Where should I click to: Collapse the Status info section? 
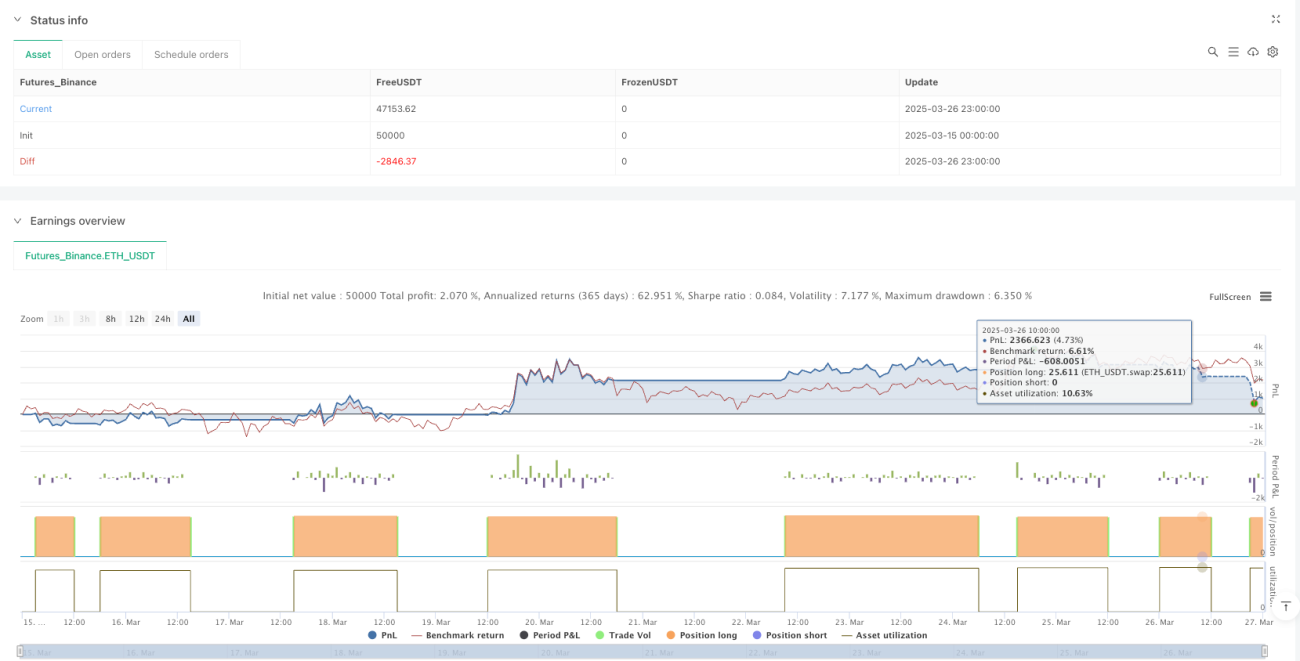pos(17,20)
